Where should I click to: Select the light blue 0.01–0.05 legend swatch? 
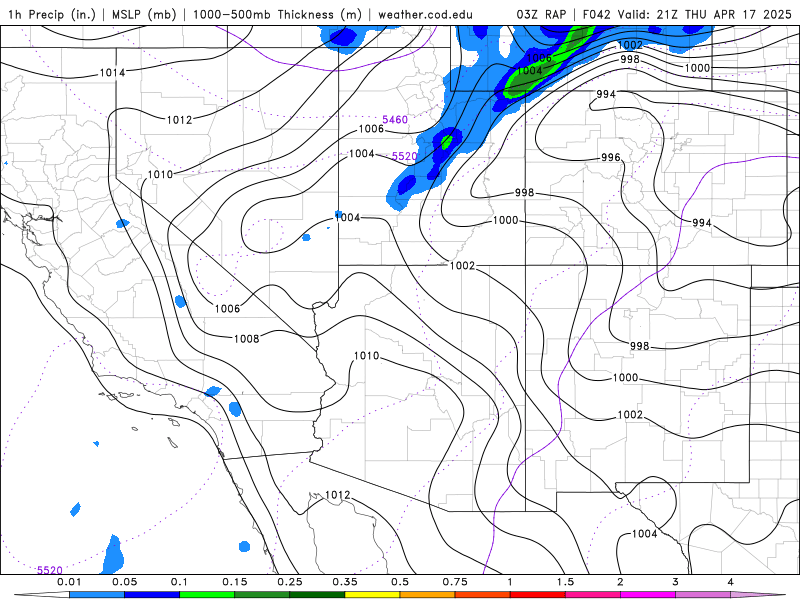[97, 595]
